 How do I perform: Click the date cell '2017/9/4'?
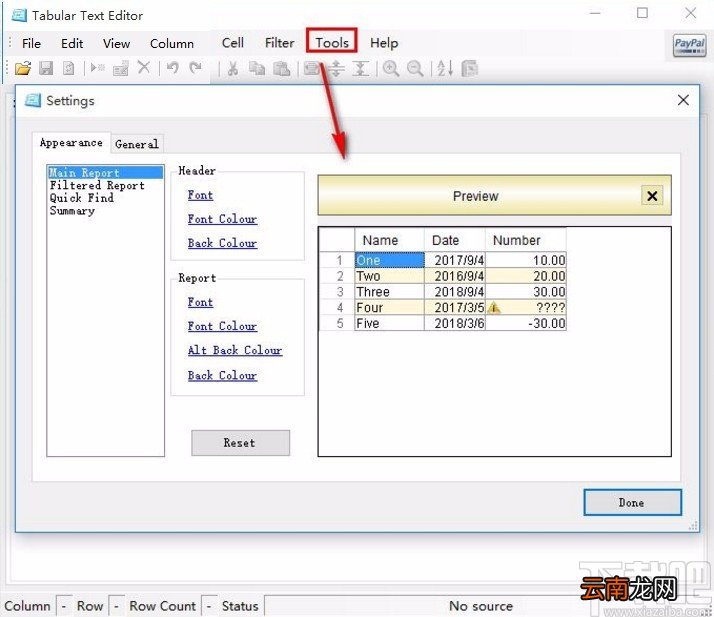tap(455, 260)
